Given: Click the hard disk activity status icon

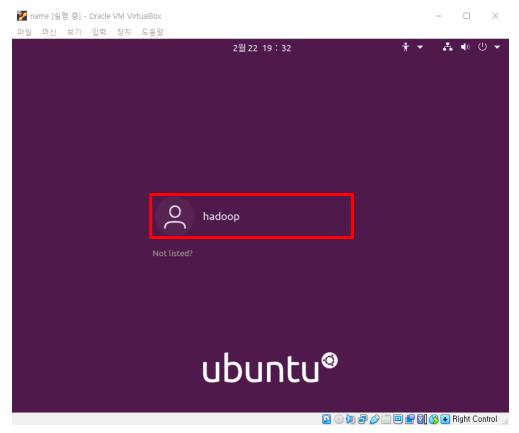Looking at the screenshot, I should click(326, 419).
